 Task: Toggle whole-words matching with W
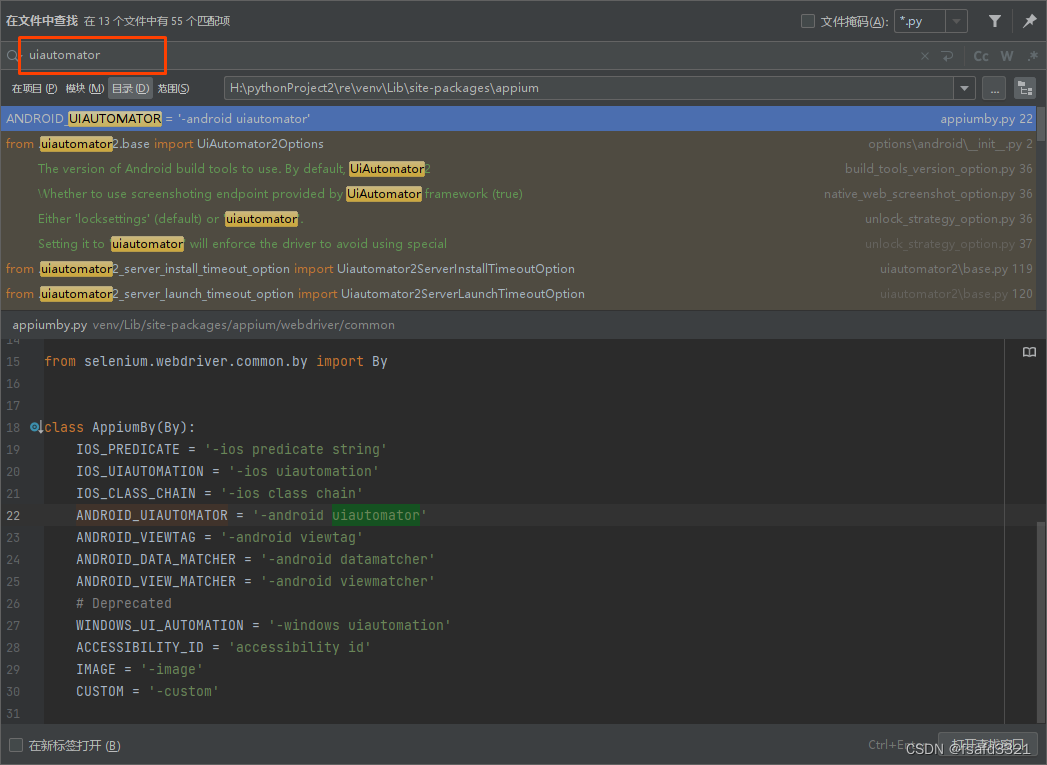(x=1006, y=56)
